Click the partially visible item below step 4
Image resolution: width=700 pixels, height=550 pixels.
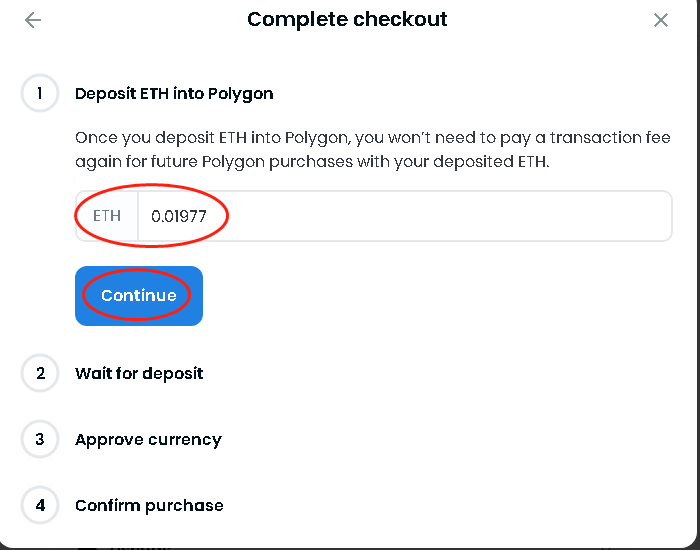[x=120, y=545]
